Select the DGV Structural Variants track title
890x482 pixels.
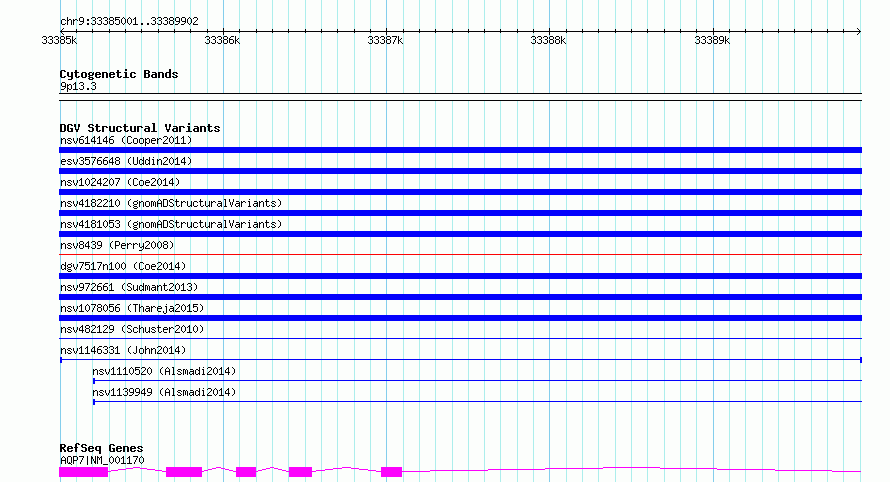click(x=140, y=128)
